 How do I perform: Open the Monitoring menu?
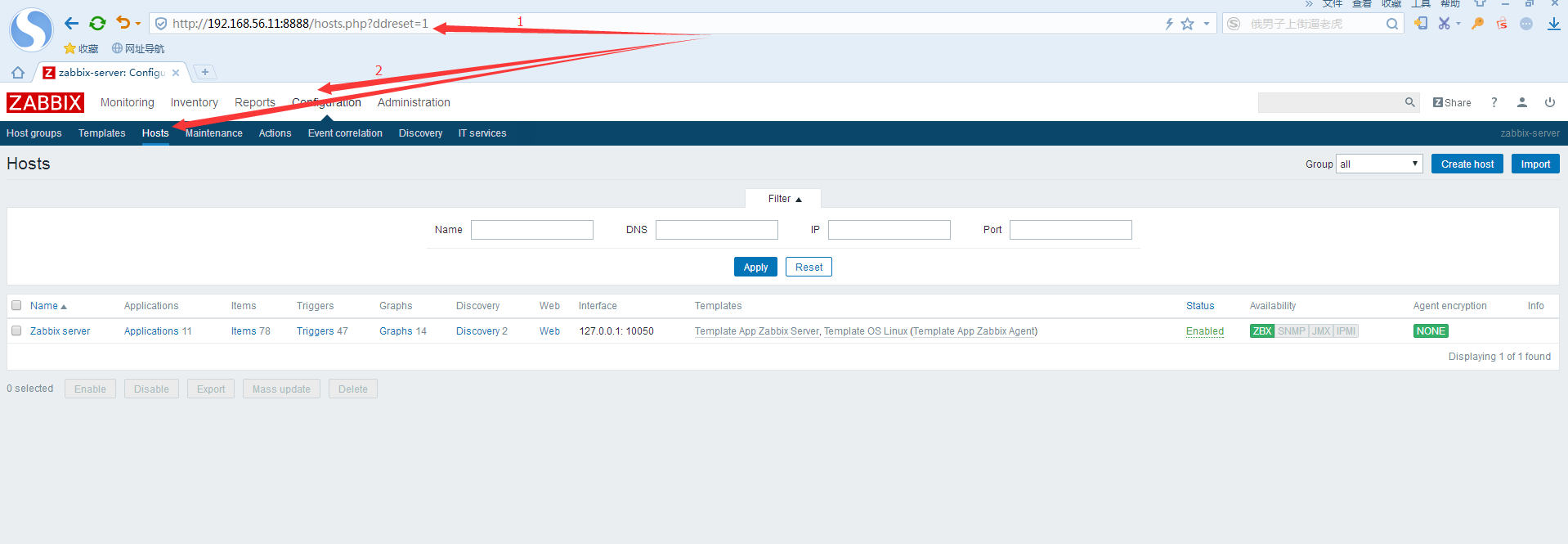(128, 102)
